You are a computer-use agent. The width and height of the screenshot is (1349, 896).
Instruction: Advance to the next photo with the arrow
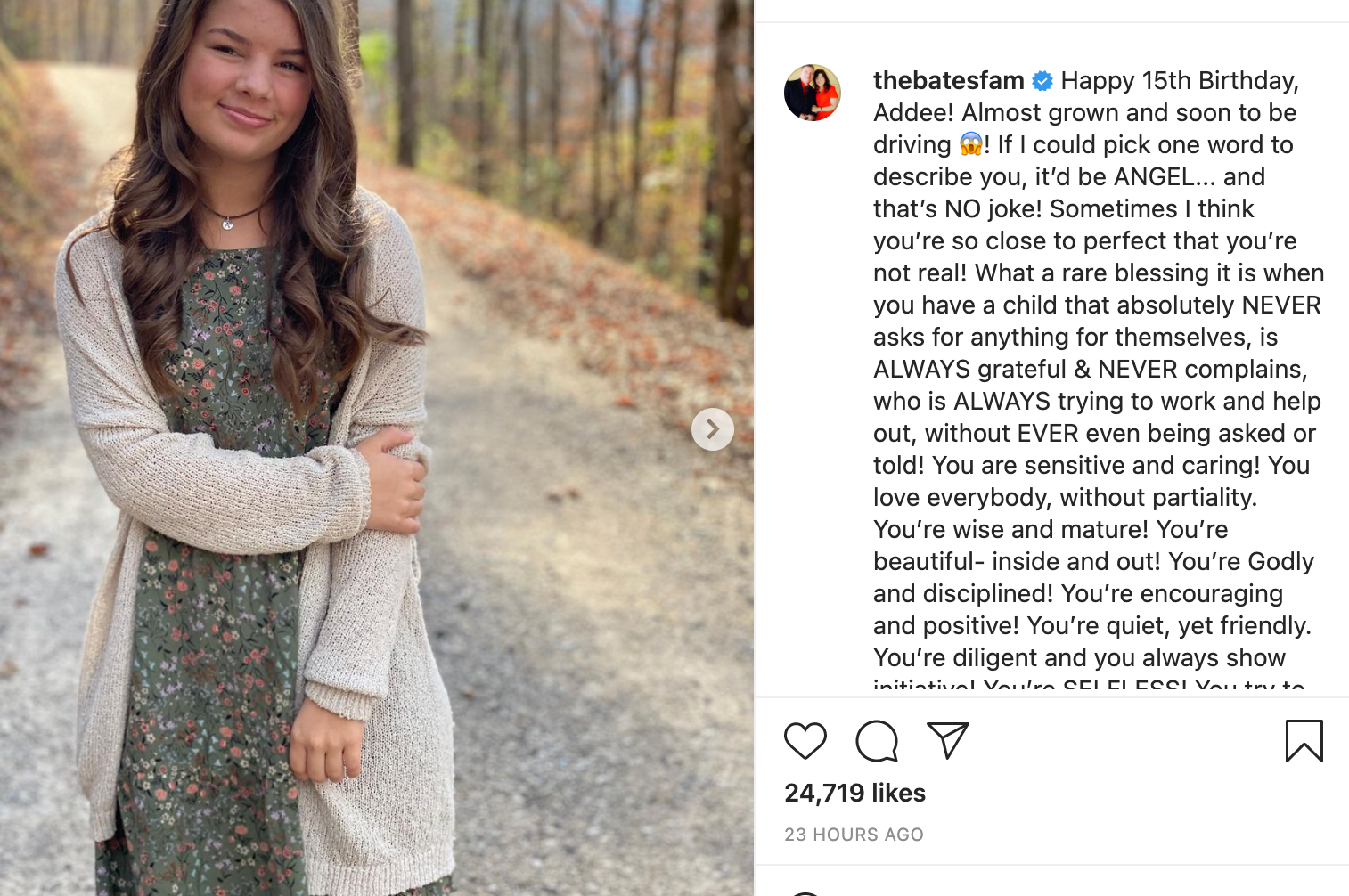click(713, 429)
